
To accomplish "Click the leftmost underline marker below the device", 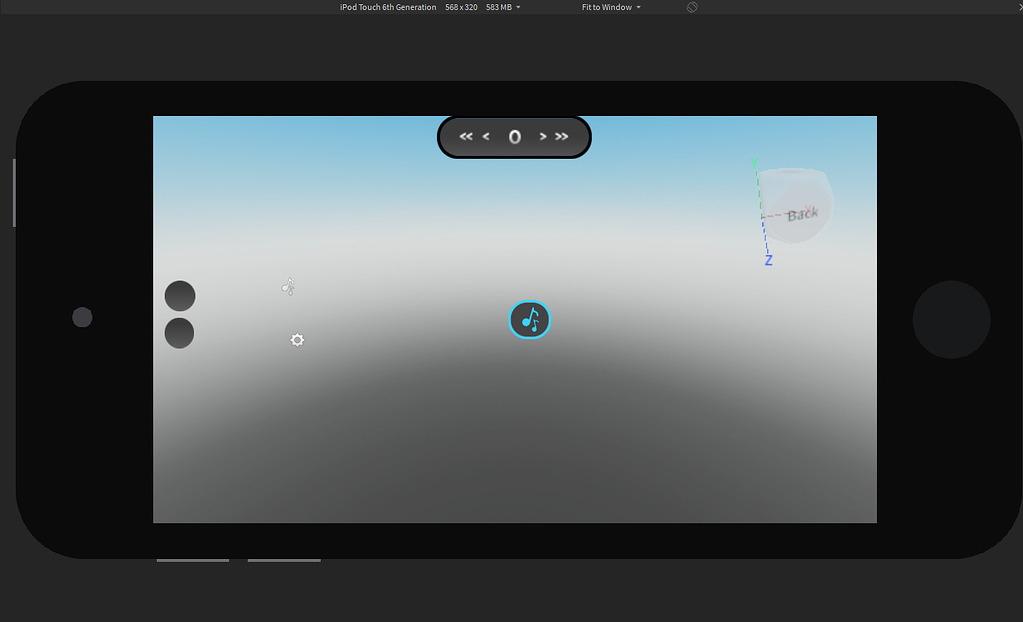I will 192,560.
